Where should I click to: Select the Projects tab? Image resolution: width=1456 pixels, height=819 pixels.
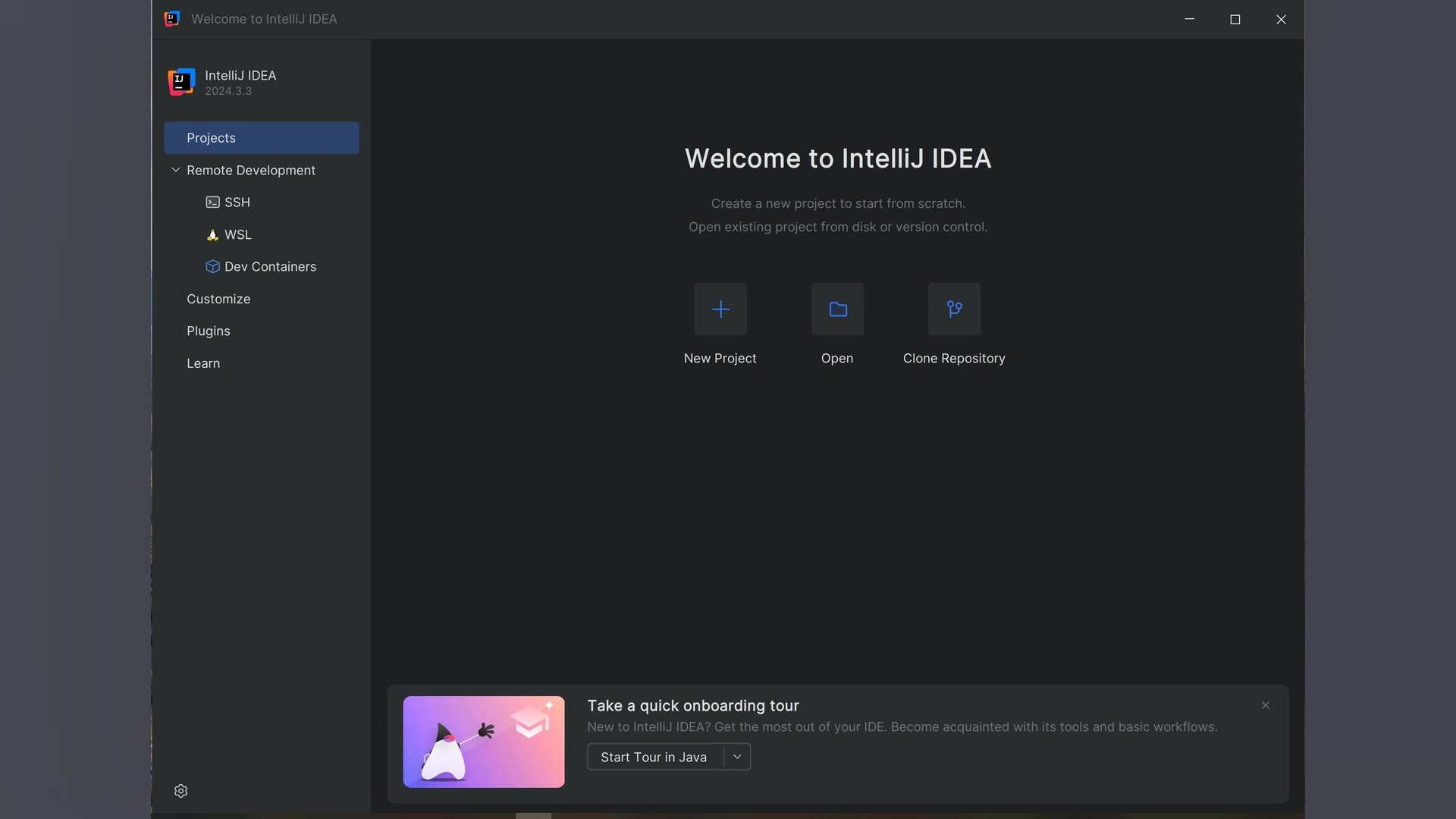point(261,138)
